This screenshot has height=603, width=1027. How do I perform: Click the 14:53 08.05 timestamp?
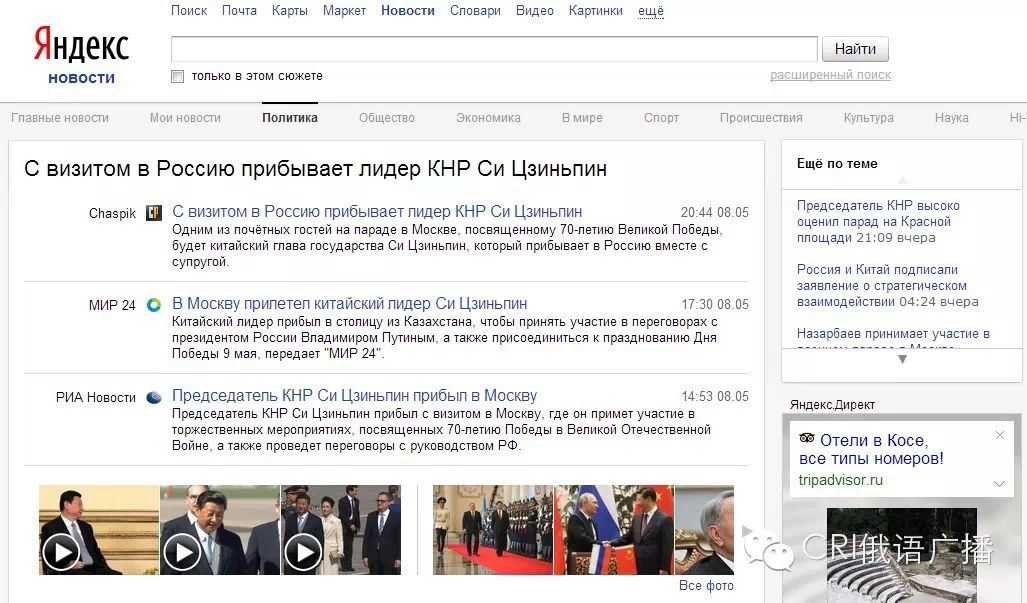(x=715, y=397)
